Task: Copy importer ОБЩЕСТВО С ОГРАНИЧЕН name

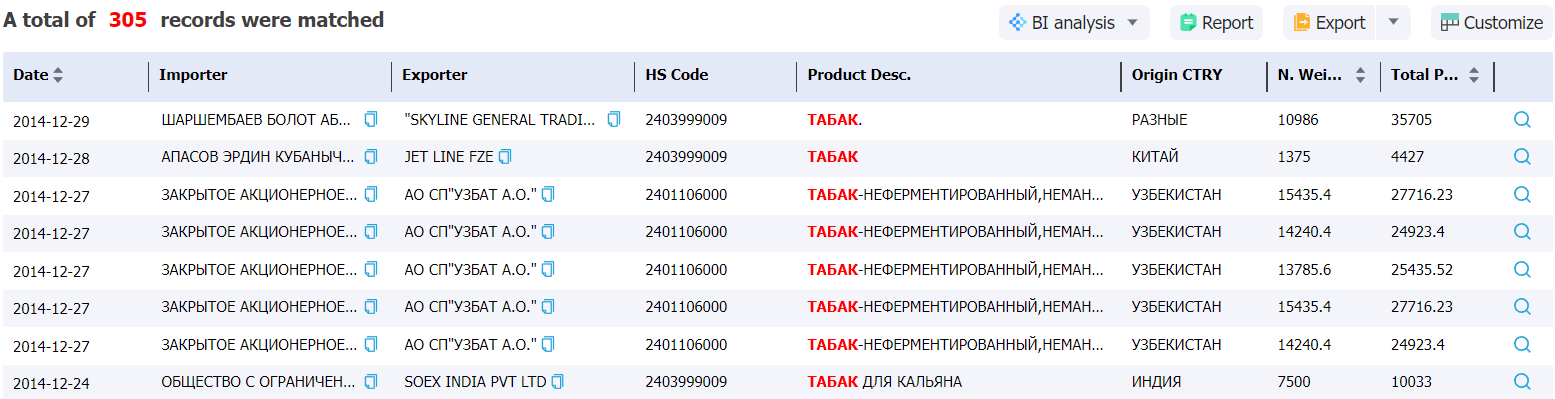Action: 371,381
